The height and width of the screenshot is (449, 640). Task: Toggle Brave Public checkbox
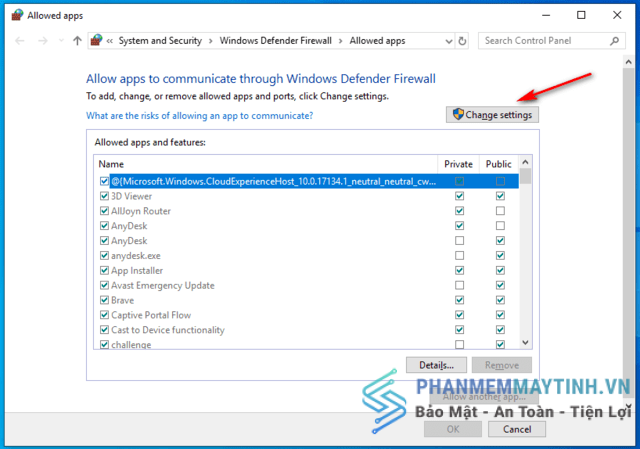coord(500,300)
